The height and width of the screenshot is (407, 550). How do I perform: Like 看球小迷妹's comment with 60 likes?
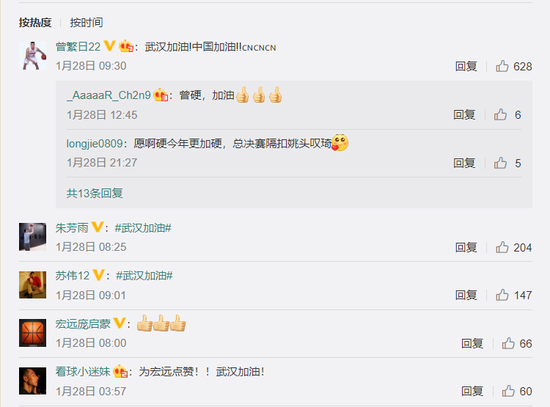(x=508, y=391)
